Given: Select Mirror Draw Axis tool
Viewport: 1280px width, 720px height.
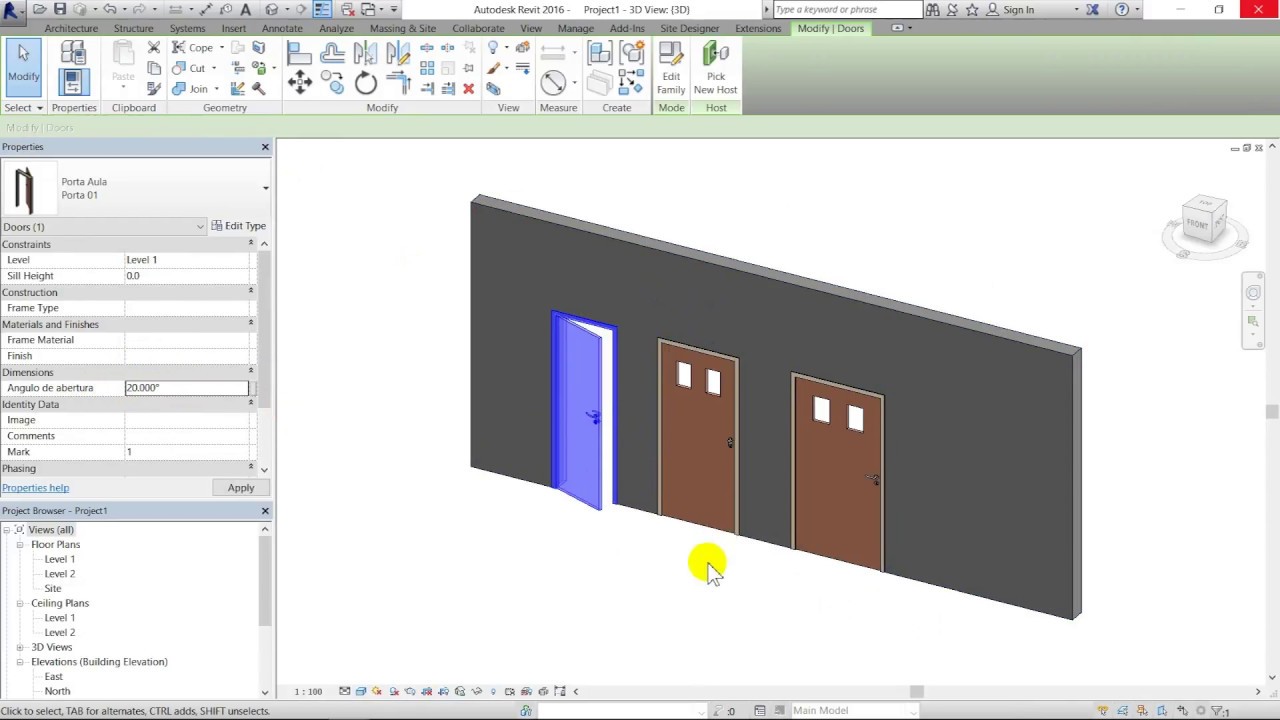Looking at the screenshot, I should [x=397, y=53].
